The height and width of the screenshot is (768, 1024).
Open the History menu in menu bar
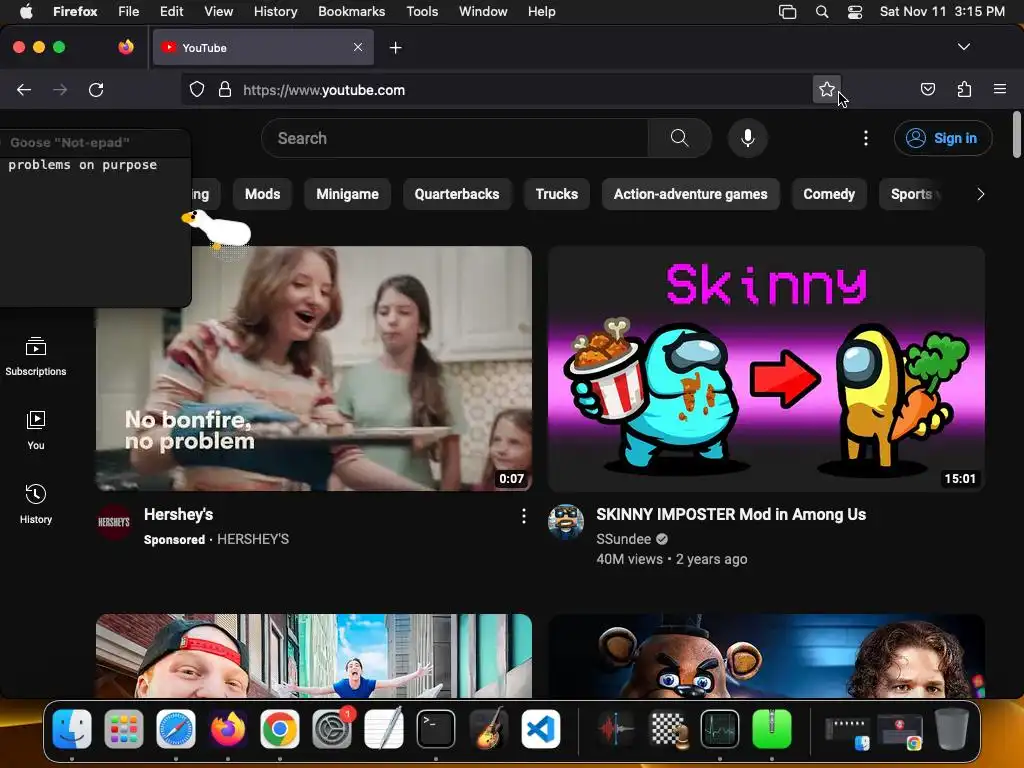pos(275,11)
